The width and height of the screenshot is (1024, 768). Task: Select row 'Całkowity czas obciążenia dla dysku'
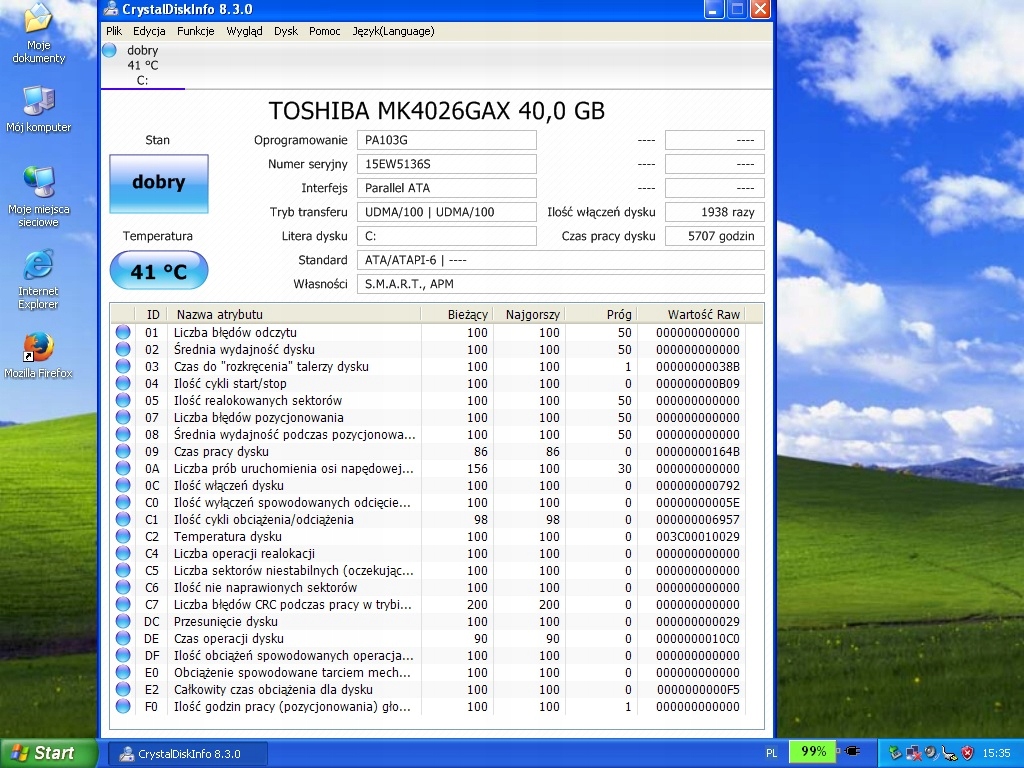tap(428, 689)
